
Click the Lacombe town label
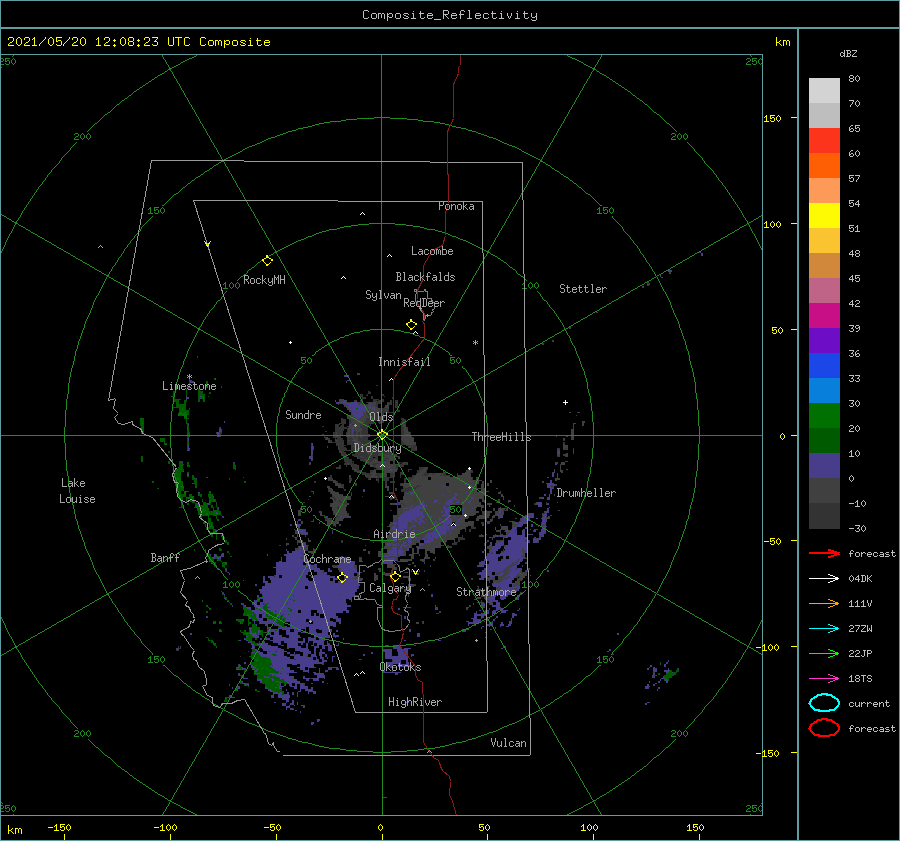432,251
